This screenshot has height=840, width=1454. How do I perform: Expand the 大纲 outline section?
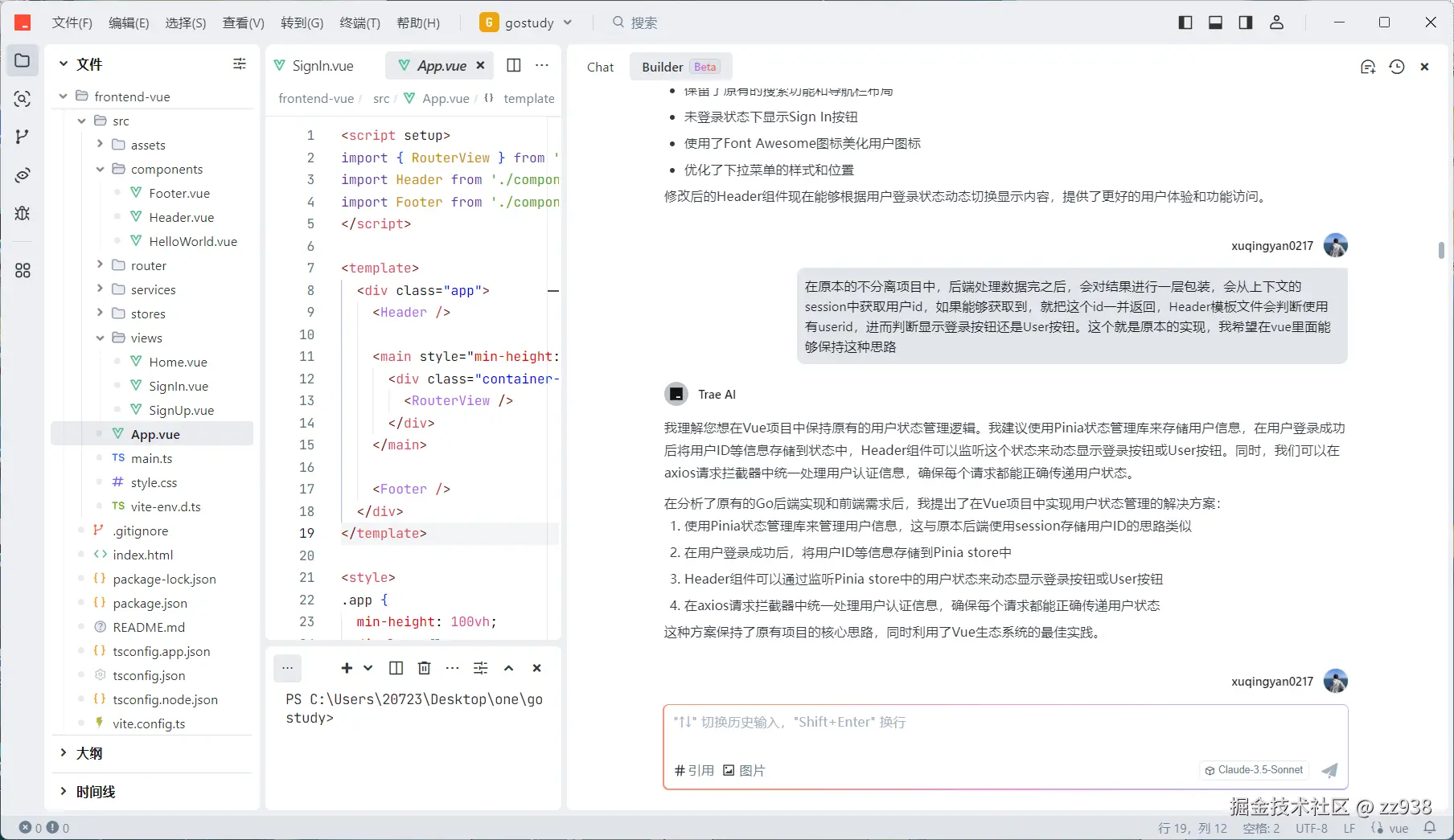tap(64, 752)
